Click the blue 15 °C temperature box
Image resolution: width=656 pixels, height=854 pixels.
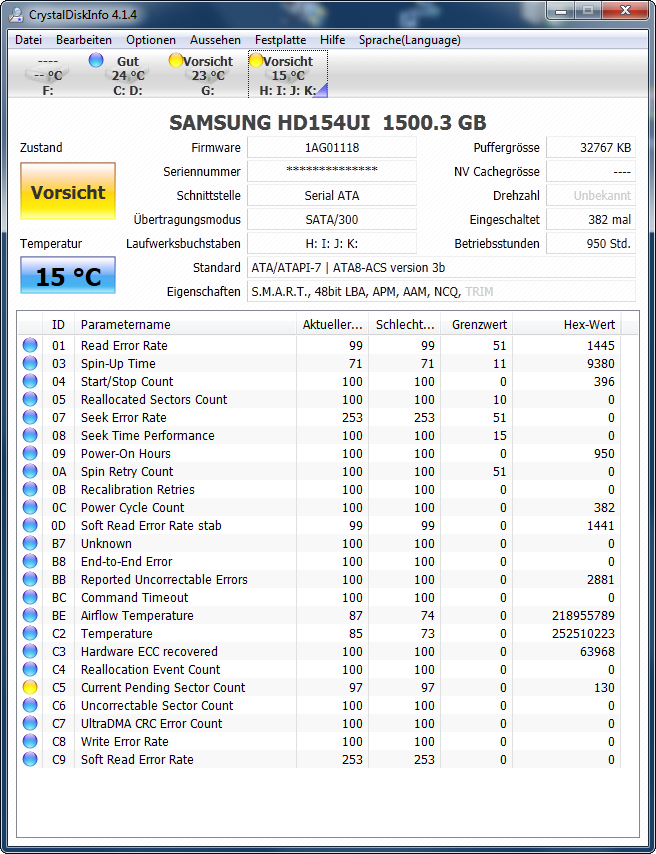click(x=68, y=276)
